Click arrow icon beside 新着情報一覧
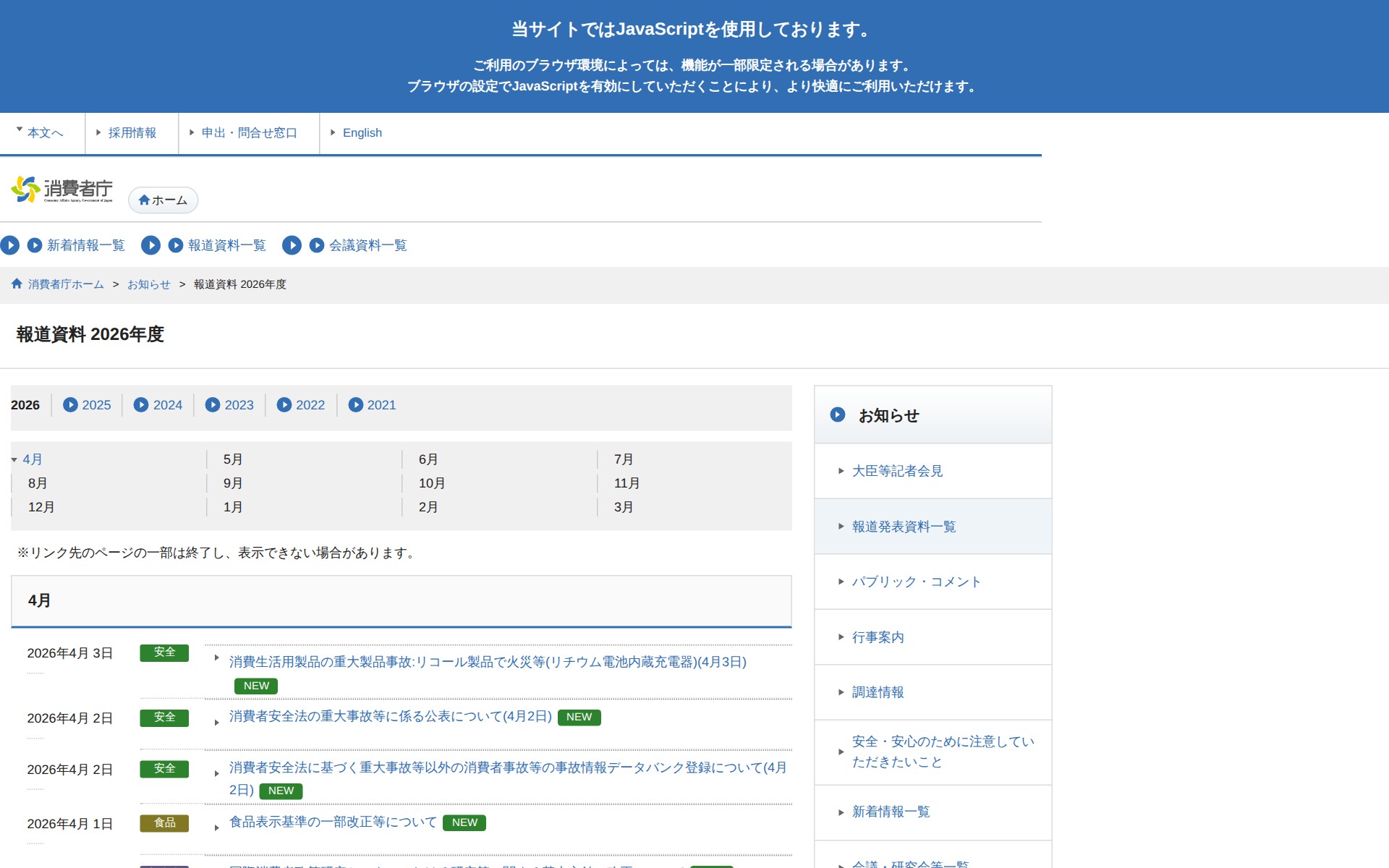This screenshot has height=868, width=1389. point(35,245)
